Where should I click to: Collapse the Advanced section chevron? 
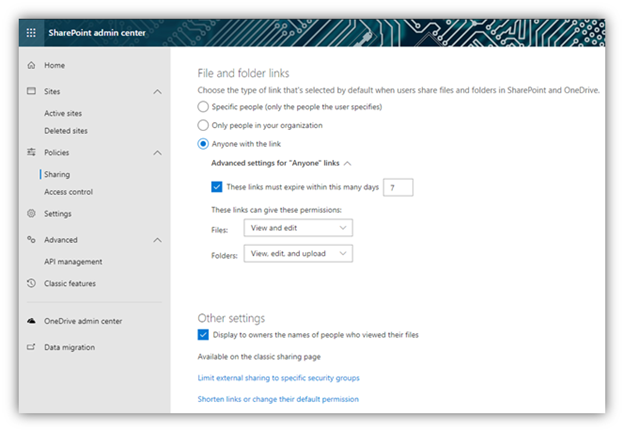pos(158,240)
